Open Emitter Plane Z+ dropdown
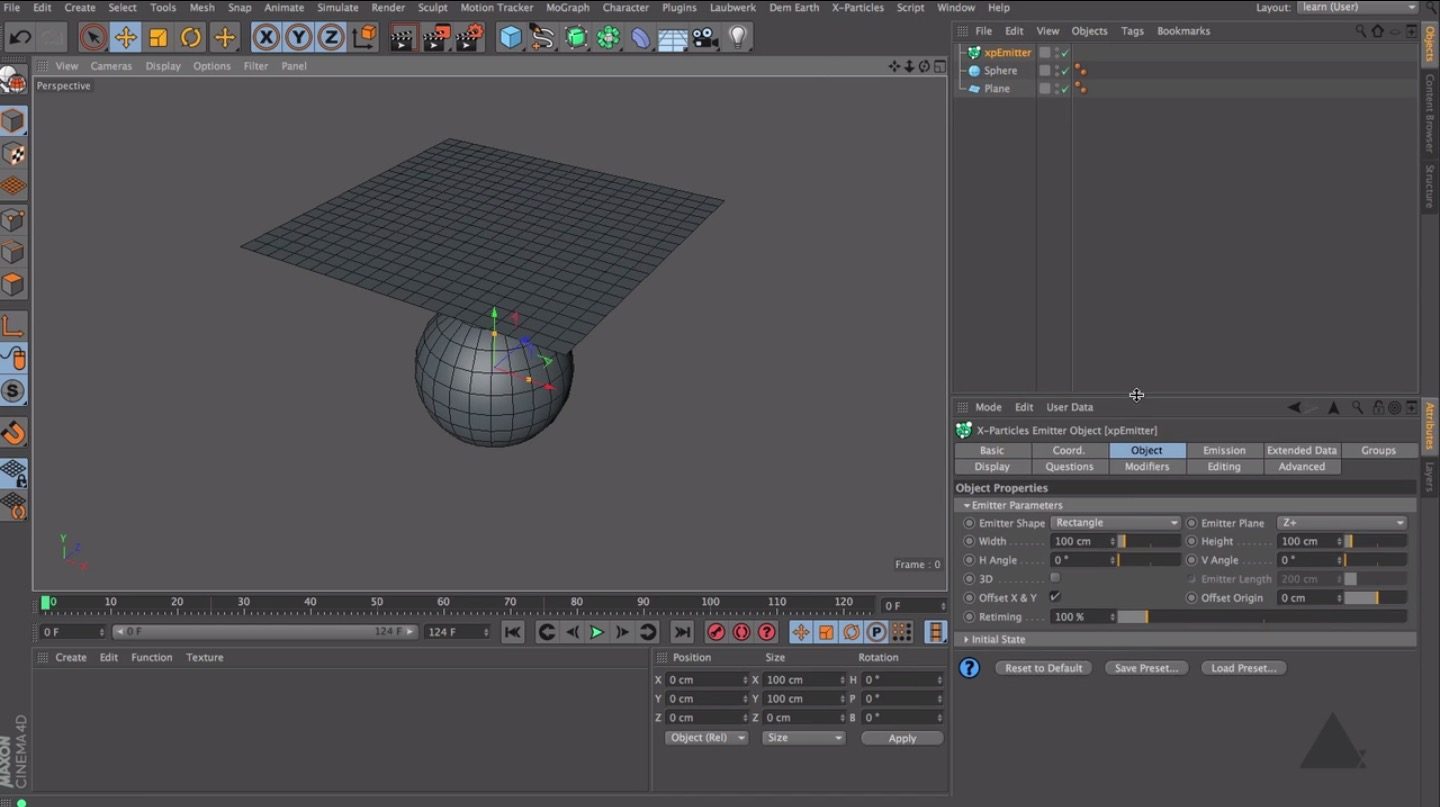The image size is (1440, 807). [1342, 523]
